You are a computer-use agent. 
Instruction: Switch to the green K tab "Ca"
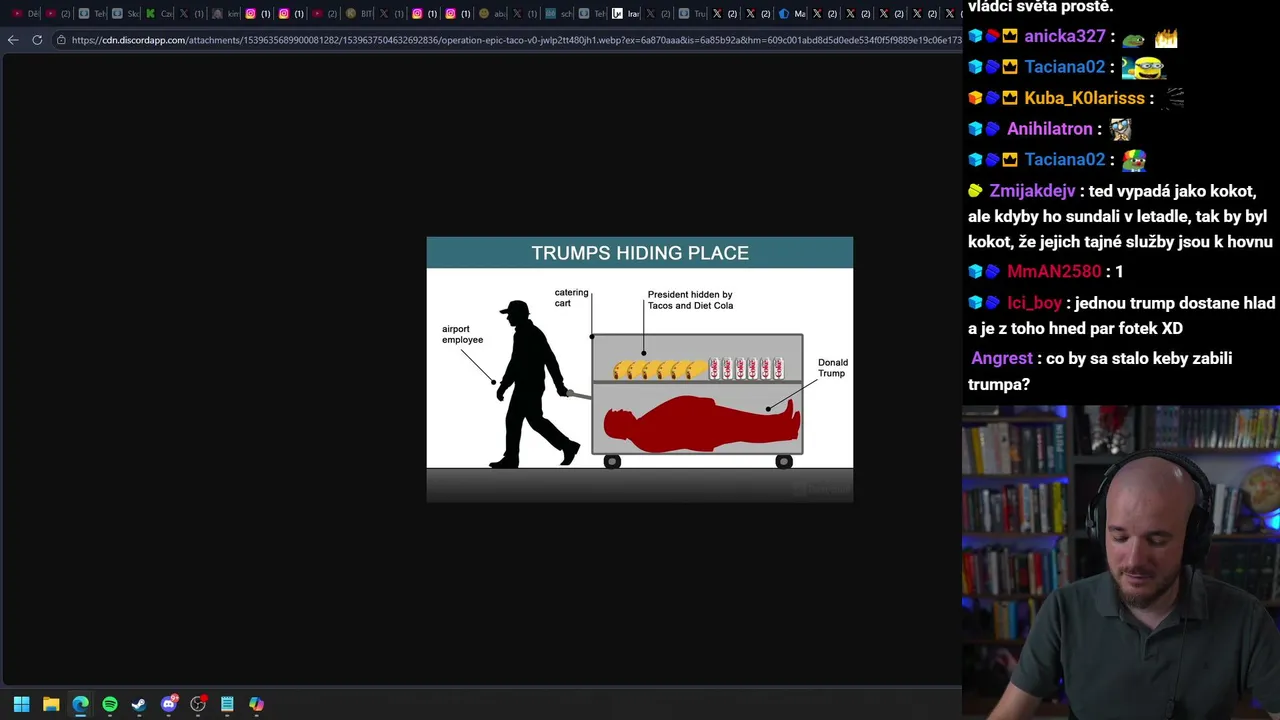pos(158,14)
